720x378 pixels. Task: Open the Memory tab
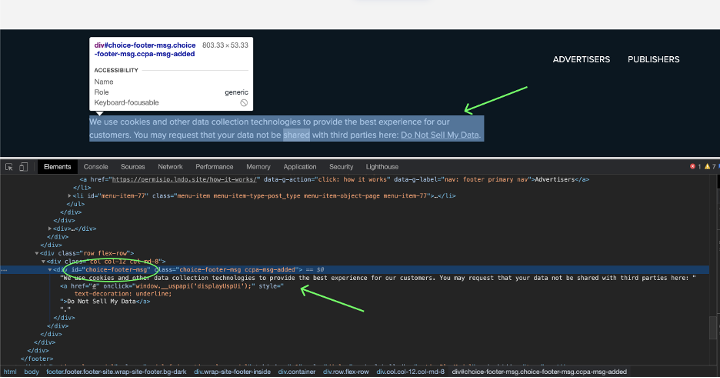[258, 167]
